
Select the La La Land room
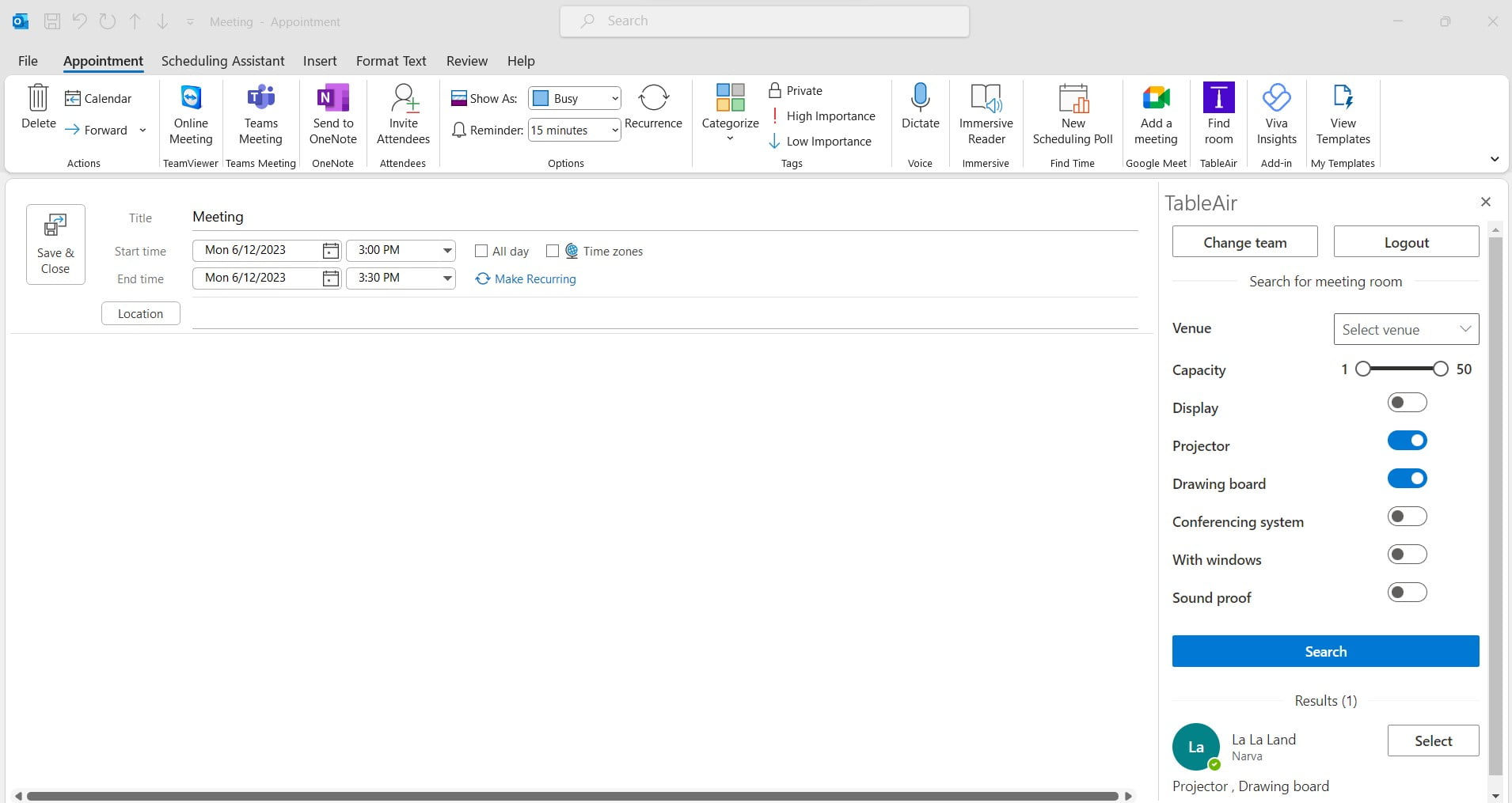(x=1433, y=741)
